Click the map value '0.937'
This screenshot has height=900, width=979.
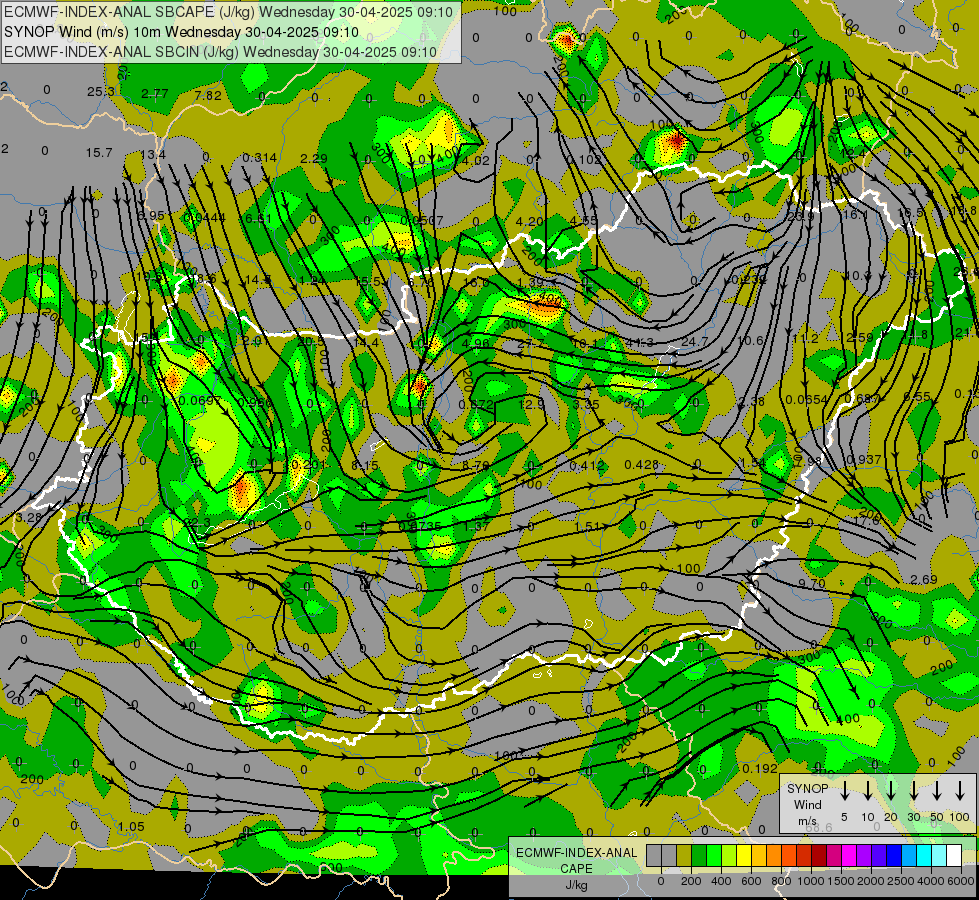(863, 460)
